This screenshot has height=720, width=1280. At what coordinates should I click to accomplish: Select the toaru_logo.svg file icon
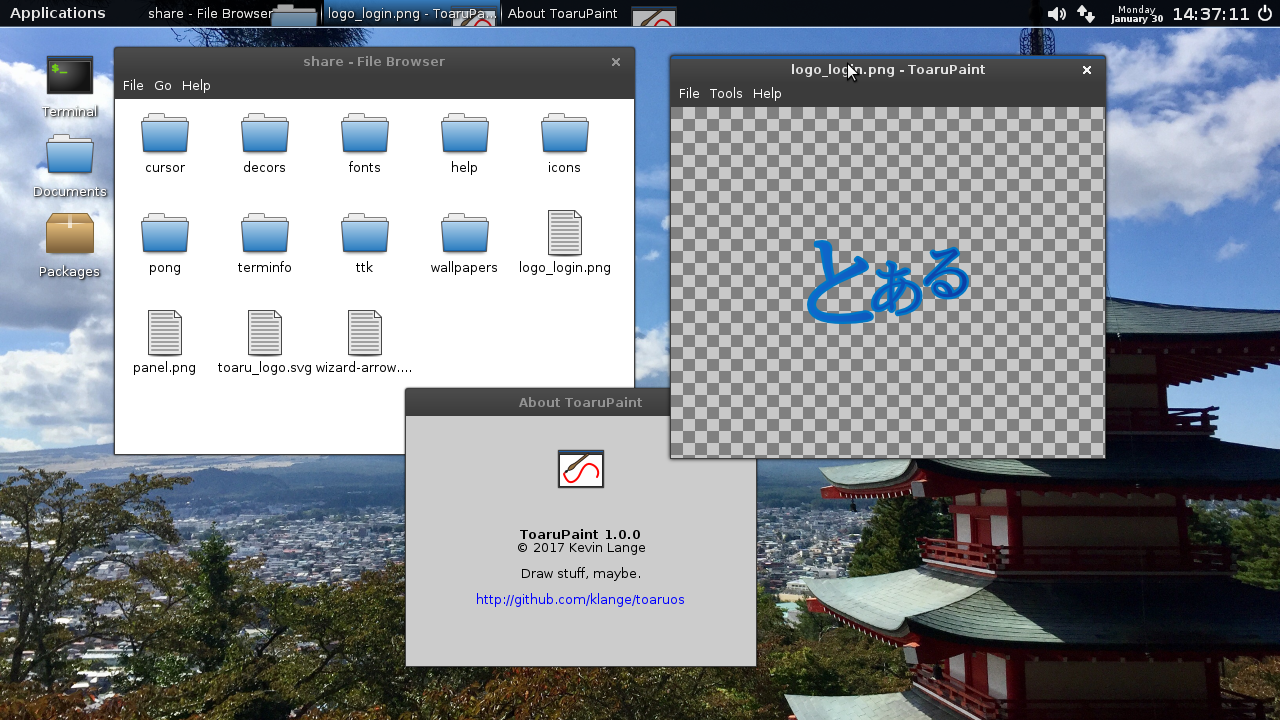click(x=265, y=334)
